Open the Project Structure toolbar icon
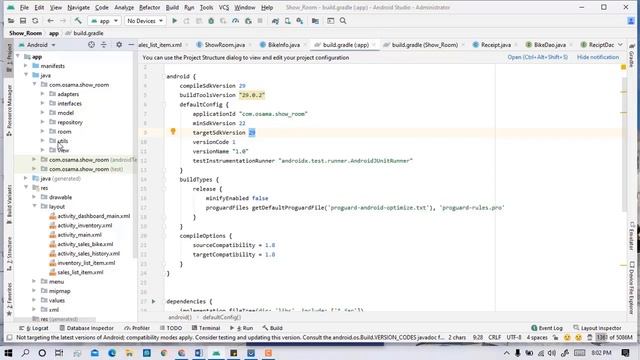Viewport: 640px width, 360px height. pyautogui.click(x=315, y=21)
